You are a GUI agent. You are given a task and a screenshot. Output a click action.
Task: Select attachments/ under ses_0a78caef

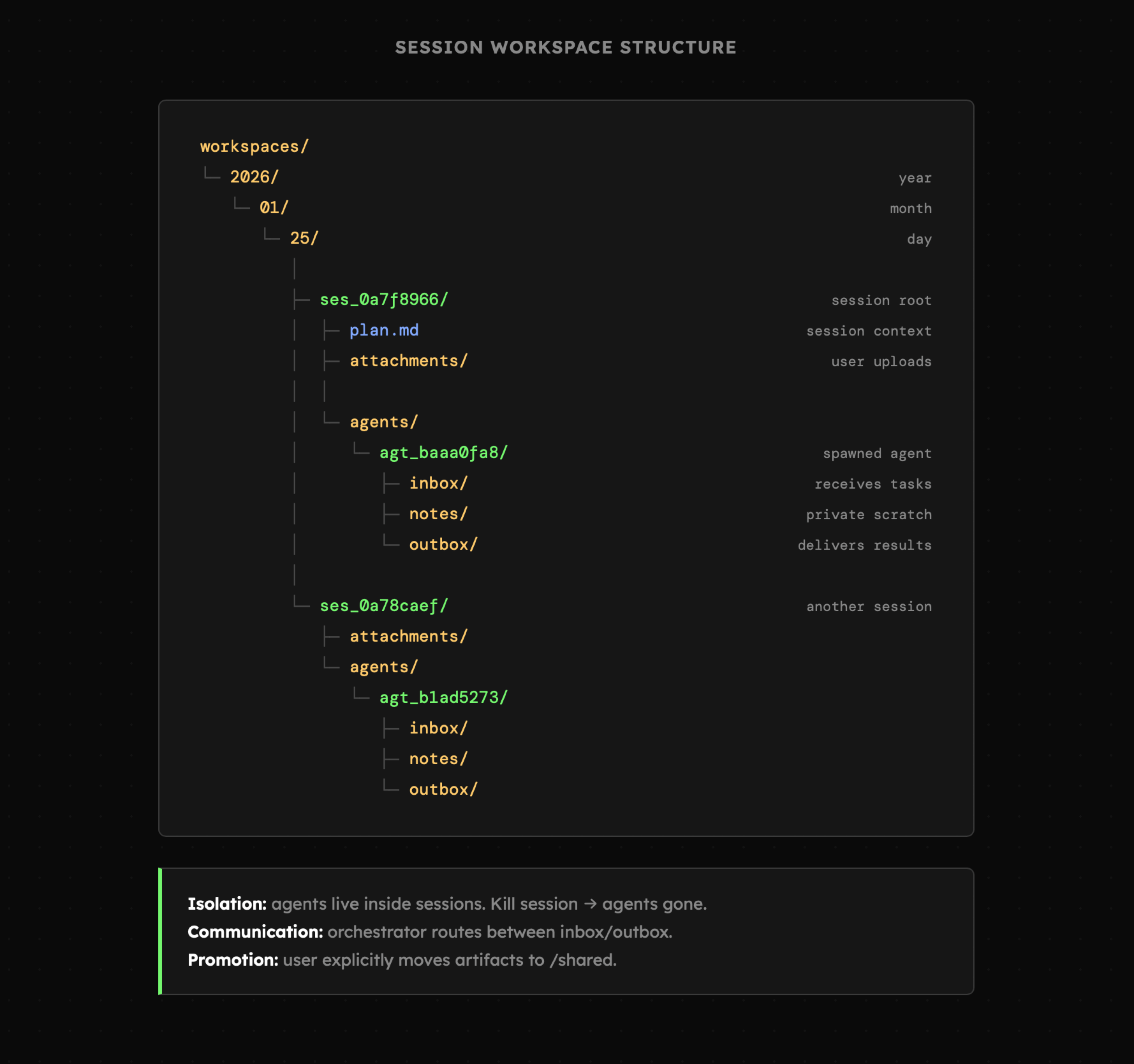click(408, 637)
